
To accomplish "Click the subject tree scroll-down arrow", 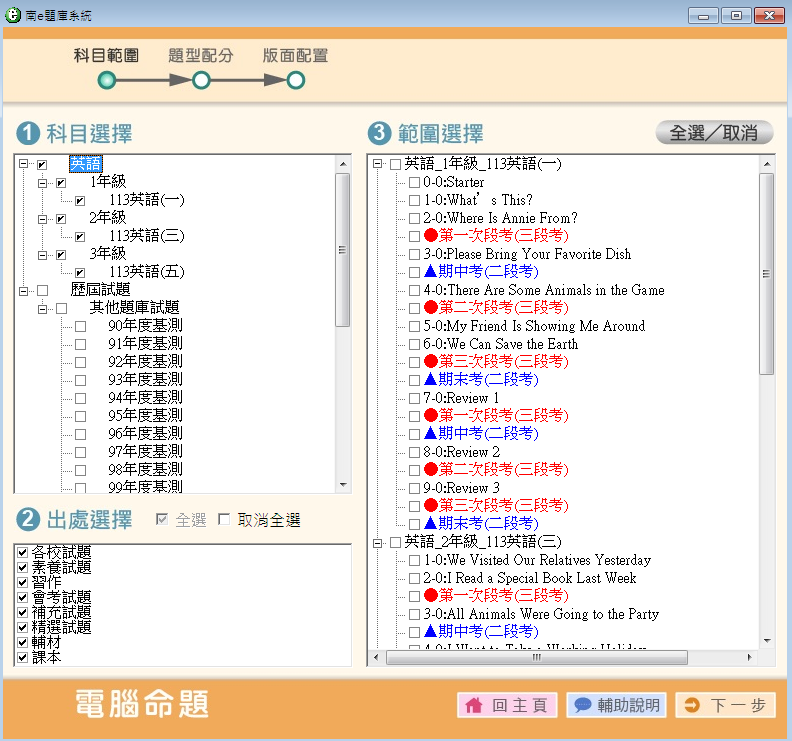I will 343,485.
